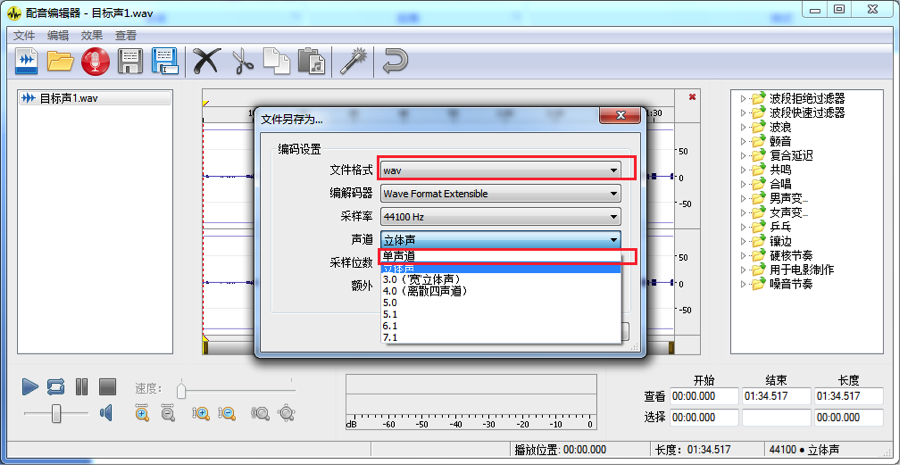Image resolution: width=900 pixels, height=465 pixels.
Task: Open the 文件格式 wav dropdown
Action: tap(501, 170)
